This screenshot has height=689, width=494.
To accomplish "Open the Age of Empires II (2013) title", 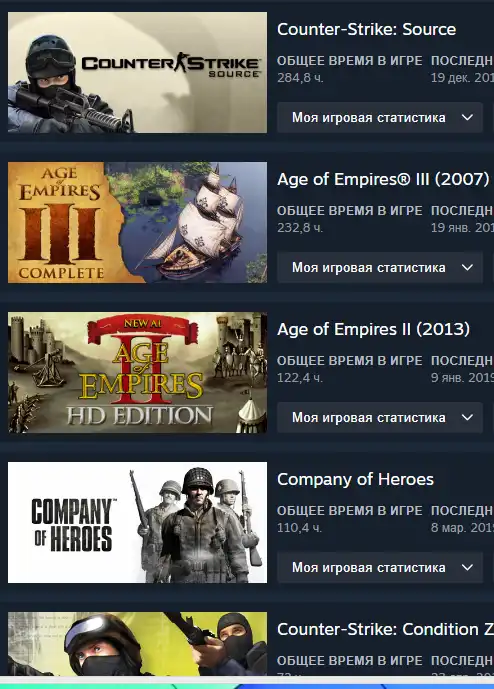I will pyautogui.click(x=374, y=329).
